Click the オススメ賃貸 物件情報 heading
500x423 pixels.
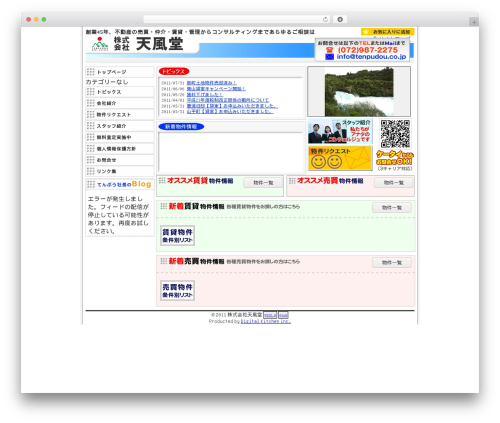pos(200,181)
